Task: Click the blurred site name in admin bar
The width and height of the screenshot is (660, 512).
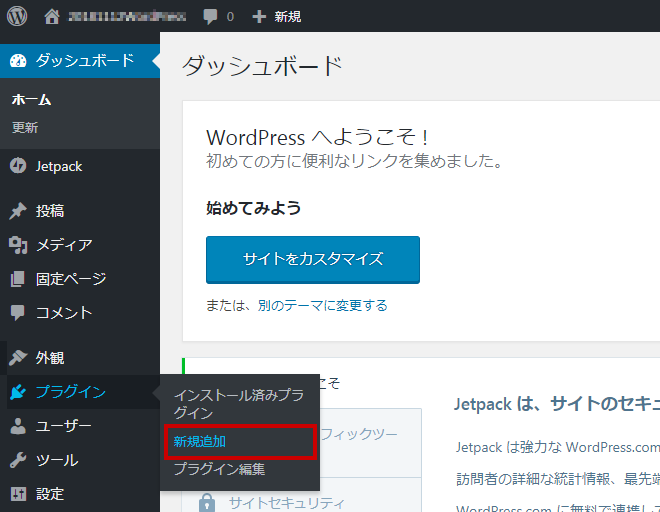Action: click(x=127, y=17)
